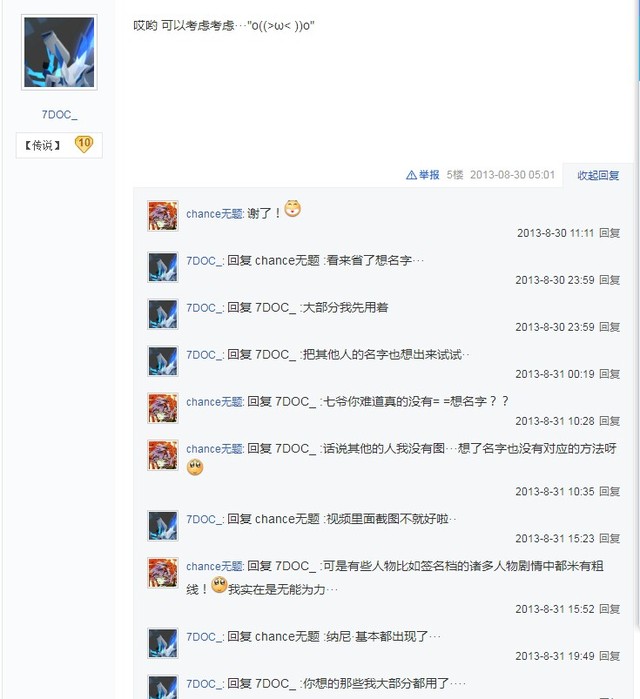Image resolution: width=640 pixels, height=699 pixels.
Task: Click the laughing emoji after 谢了！
Action: pyautogui.click(x=292, y=209)
